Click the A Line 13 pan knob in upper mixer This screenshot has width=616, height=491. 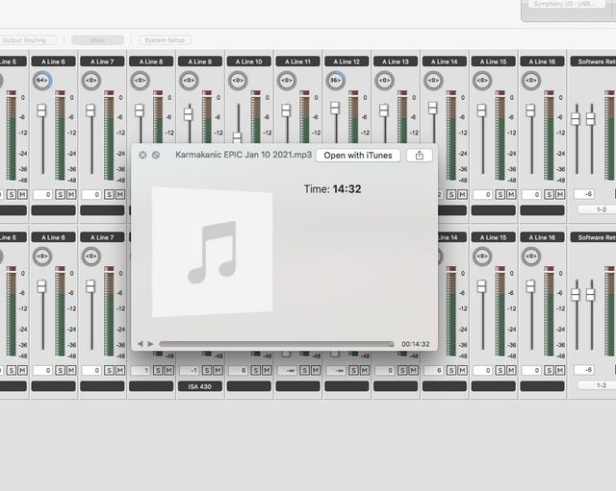pyautogui.click(x=384, y=81)
